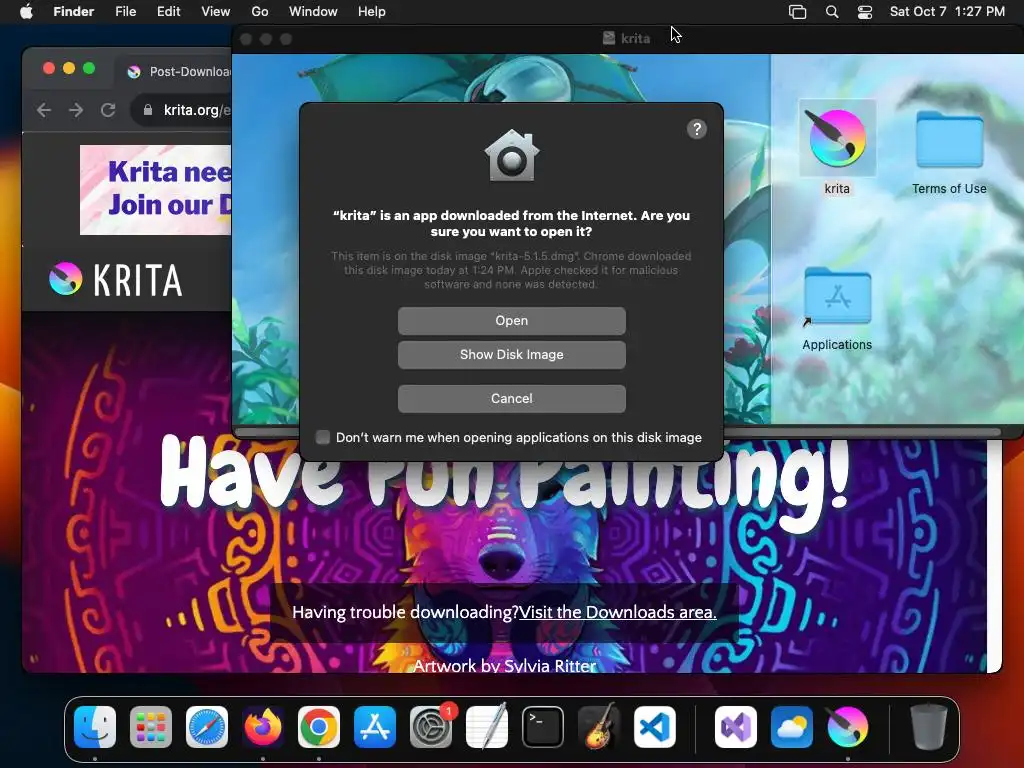Open TextEdit from the Dock
The image size is (1024, 768).
487,727
